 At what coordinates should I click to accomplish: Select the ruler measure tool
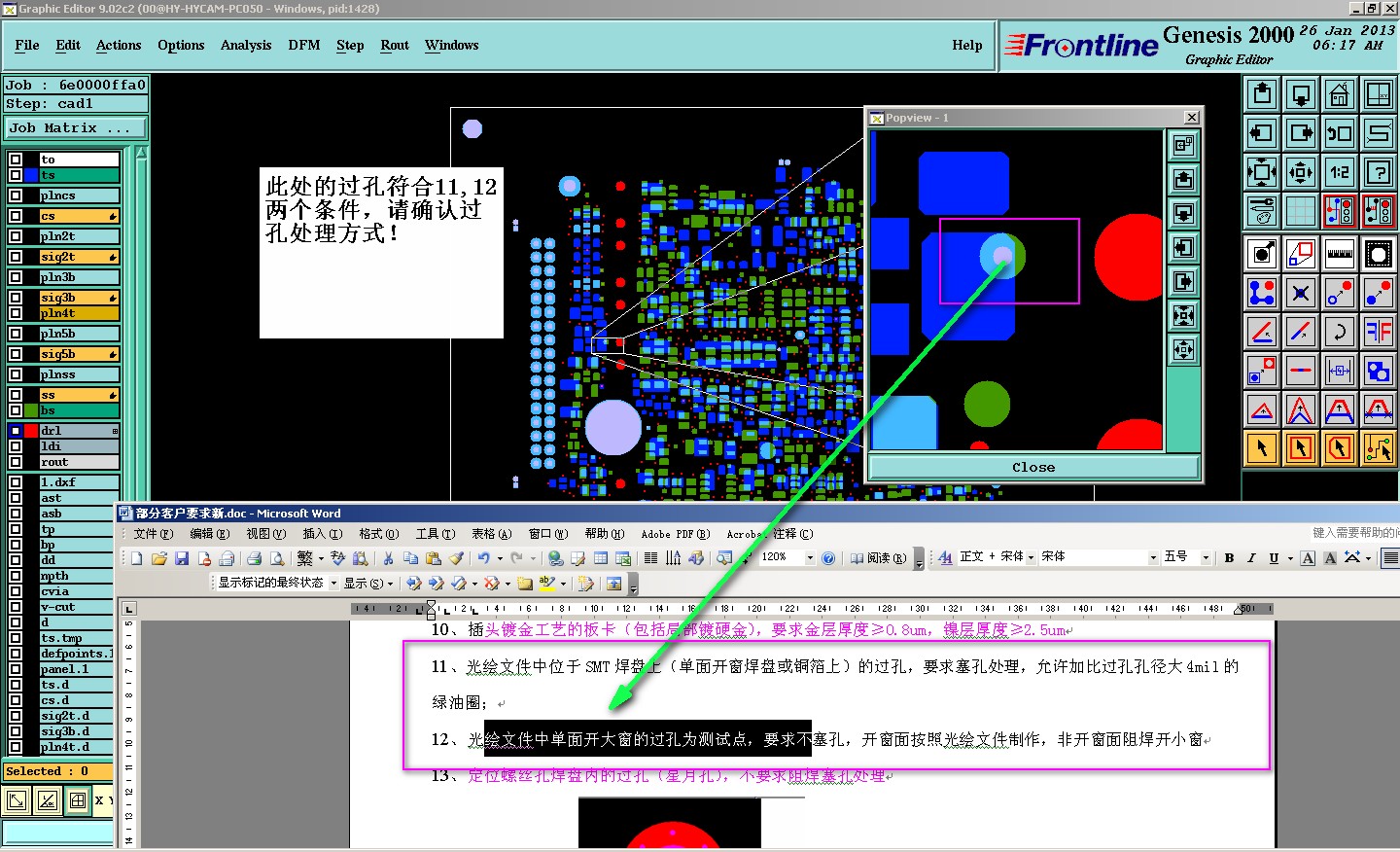1340,254
